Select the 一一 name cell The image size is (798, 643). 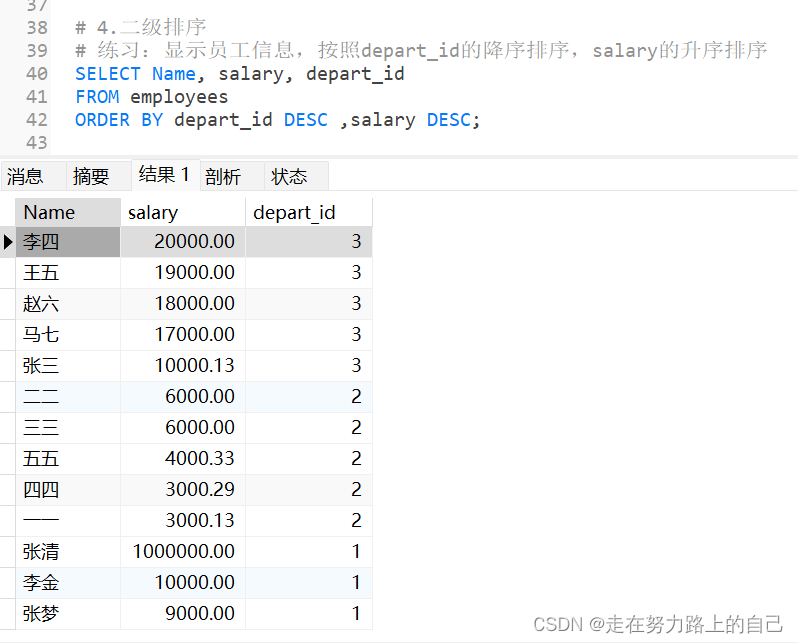click(x=68, y=521)
